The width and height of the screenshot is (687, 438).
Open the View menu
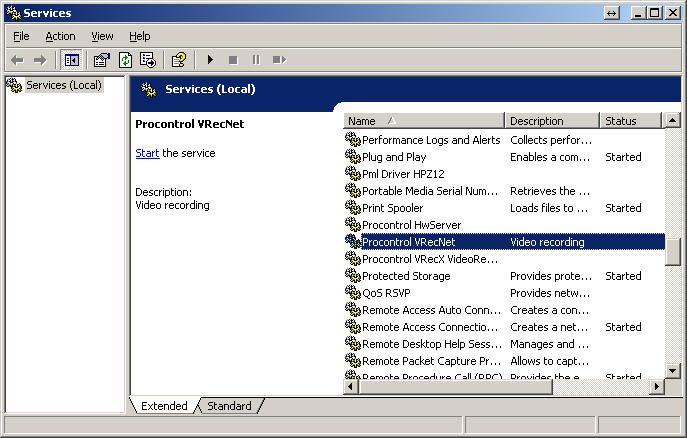[102, 36]
